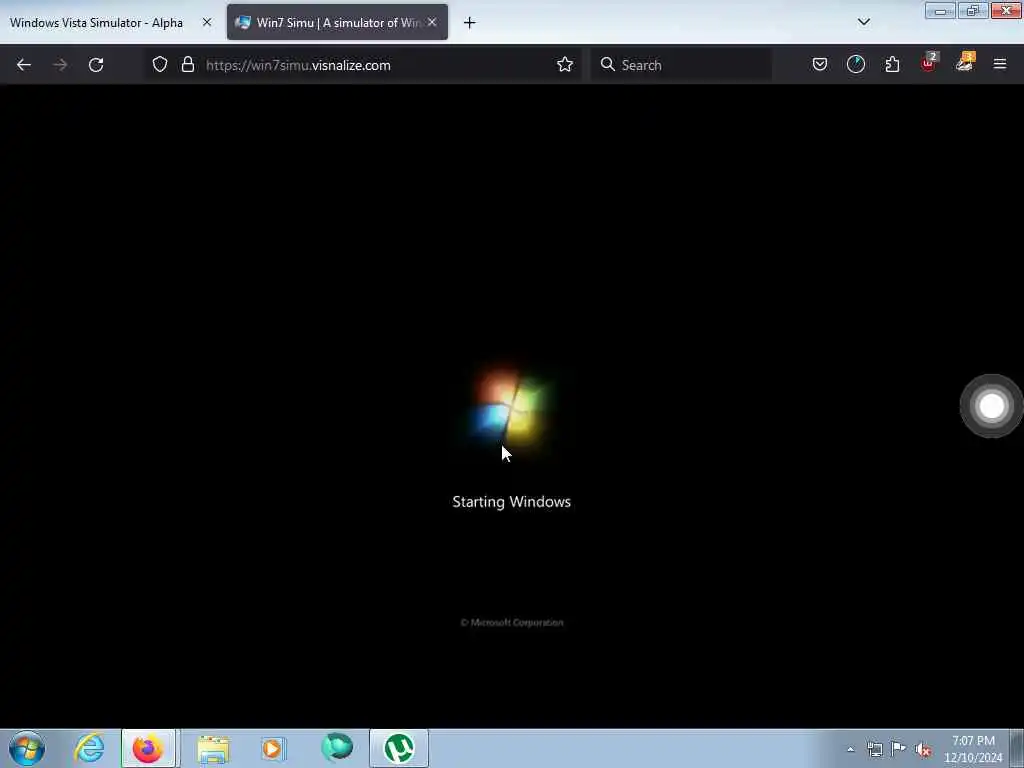Click the muted volume tray icon
This screenshot has height=768, width=1024.
tap(923, 749)
